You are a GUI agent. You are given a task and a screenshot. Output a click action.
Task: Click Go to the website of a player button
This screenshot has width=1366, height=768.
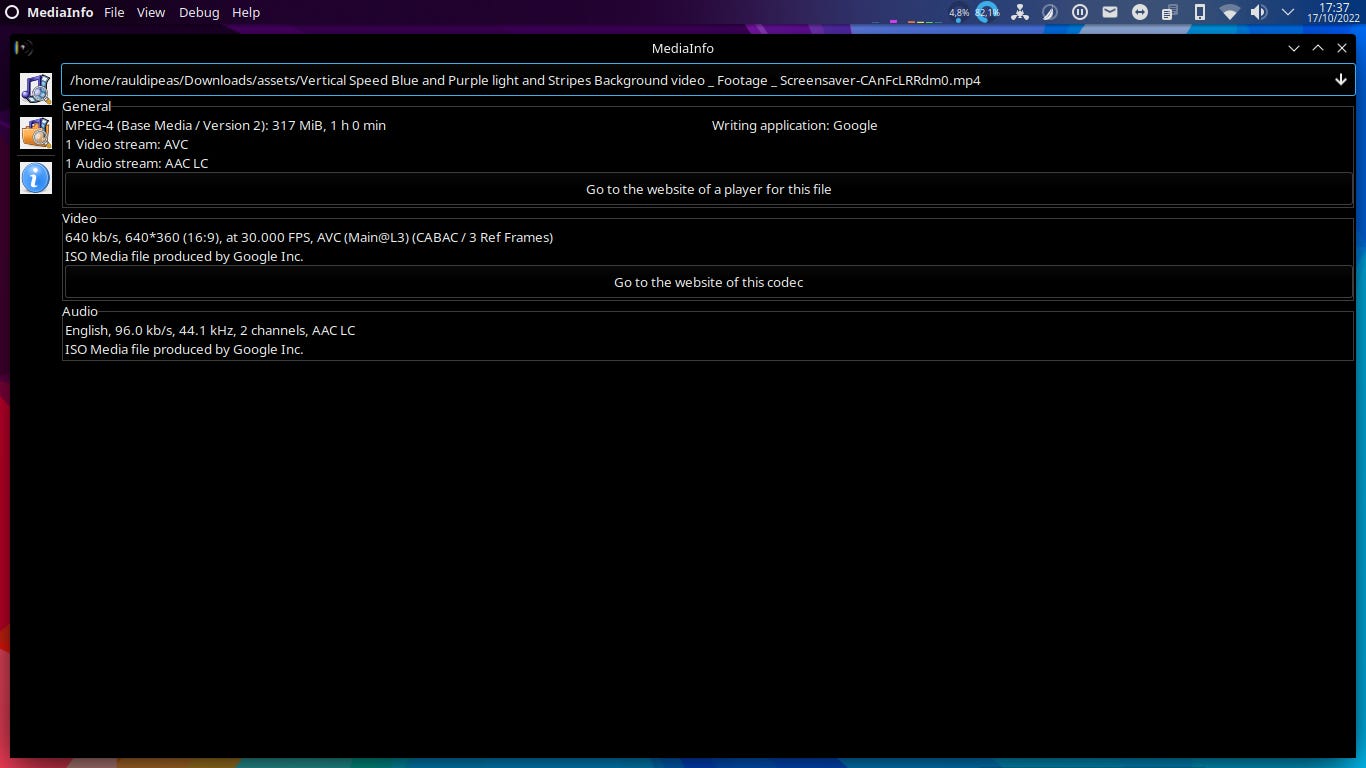tap(708, 189)
